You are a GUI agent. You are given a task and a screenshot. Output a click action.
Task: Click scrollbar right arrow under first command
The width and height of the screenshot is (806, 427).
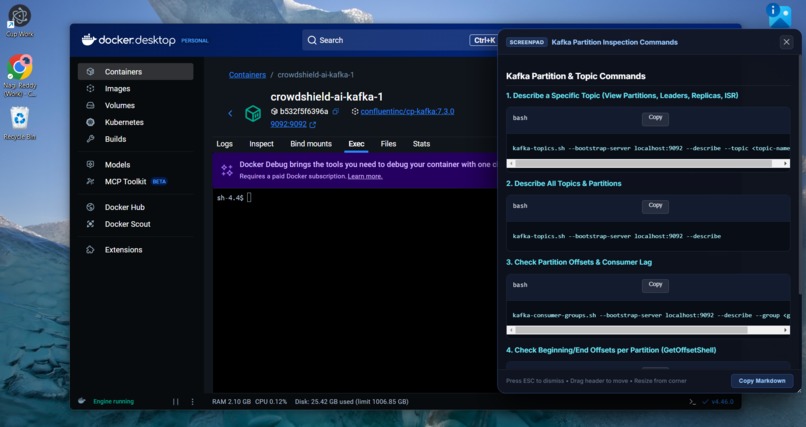pos(786,163)
